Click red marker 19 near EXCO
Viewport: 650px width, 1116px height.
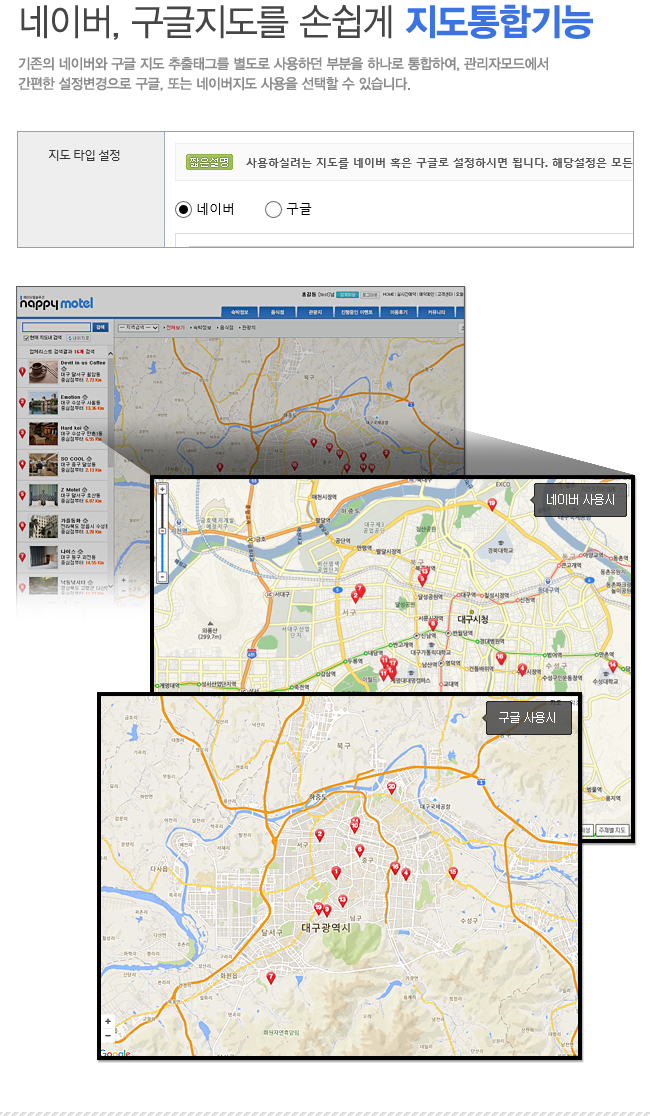[491, 505]
